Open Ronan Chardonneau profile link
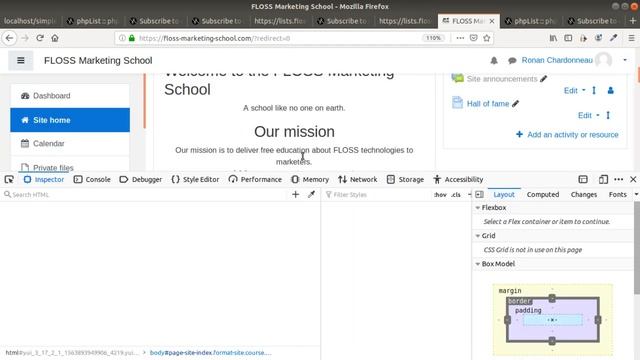 click(557, 60)
